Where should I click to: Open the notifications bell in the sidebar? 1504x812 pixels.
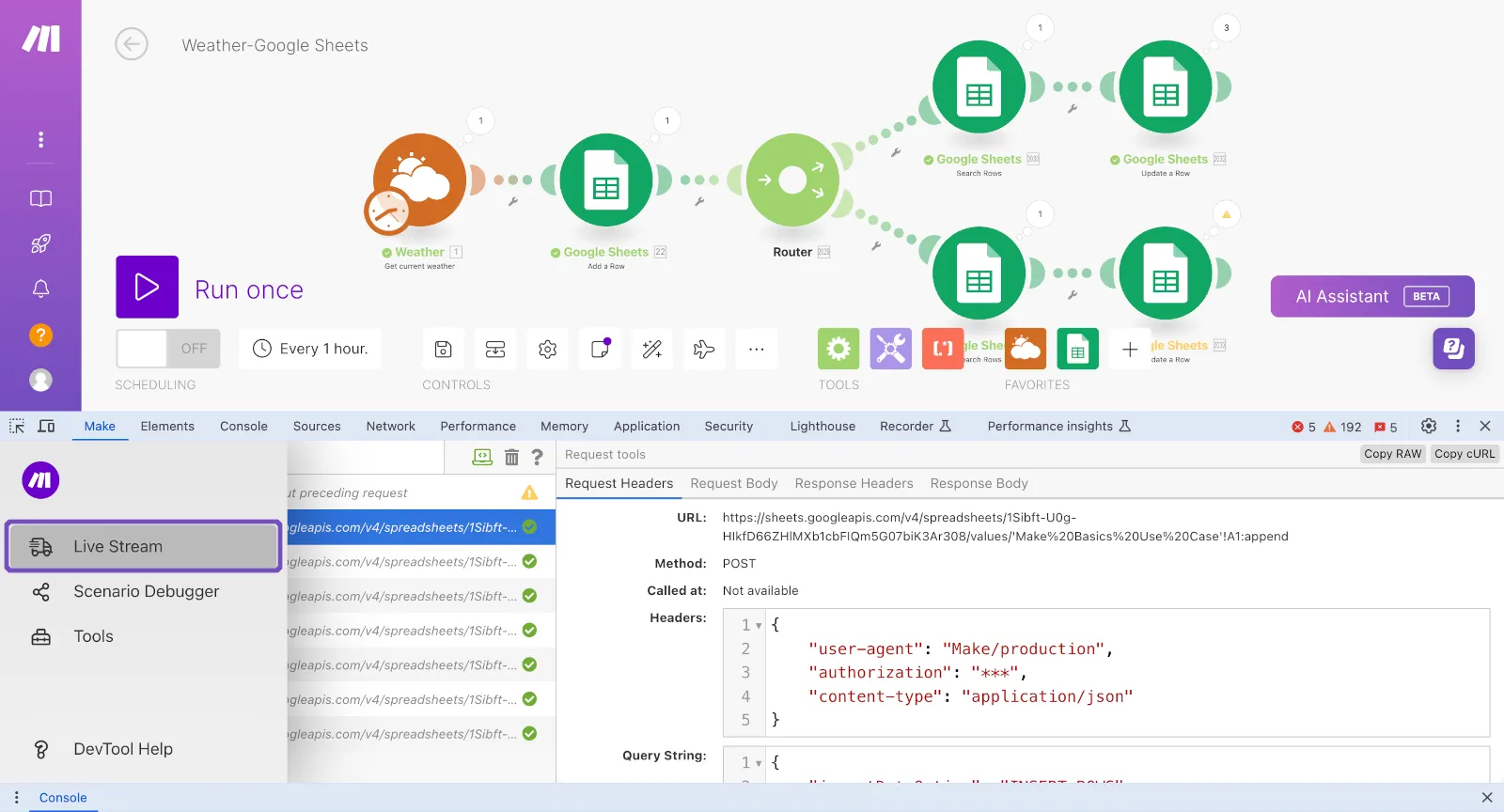40,289
